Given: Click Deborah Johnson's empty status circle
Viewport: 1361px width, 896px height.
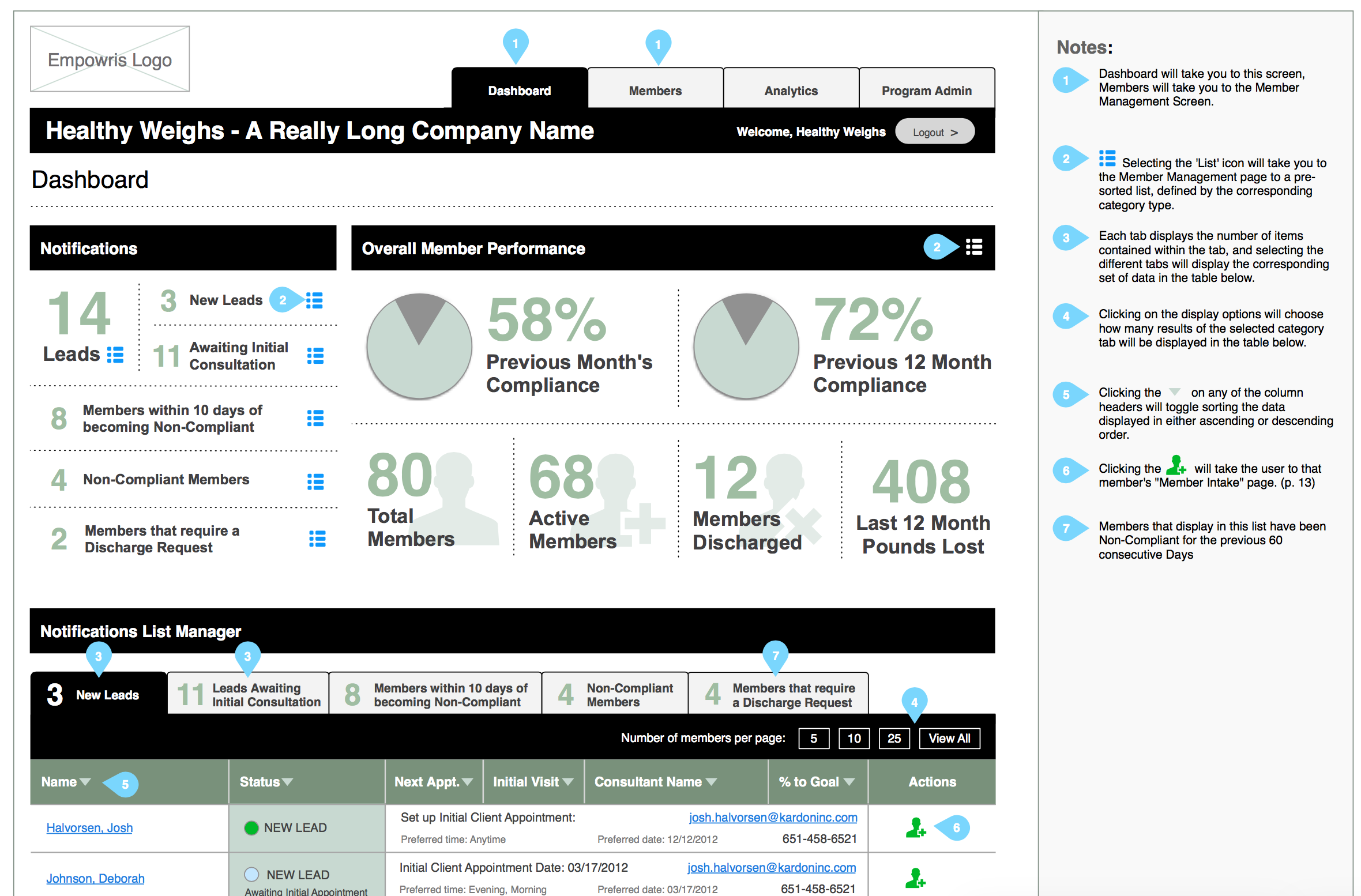Looking at the screenshot, I should point(251,874).
